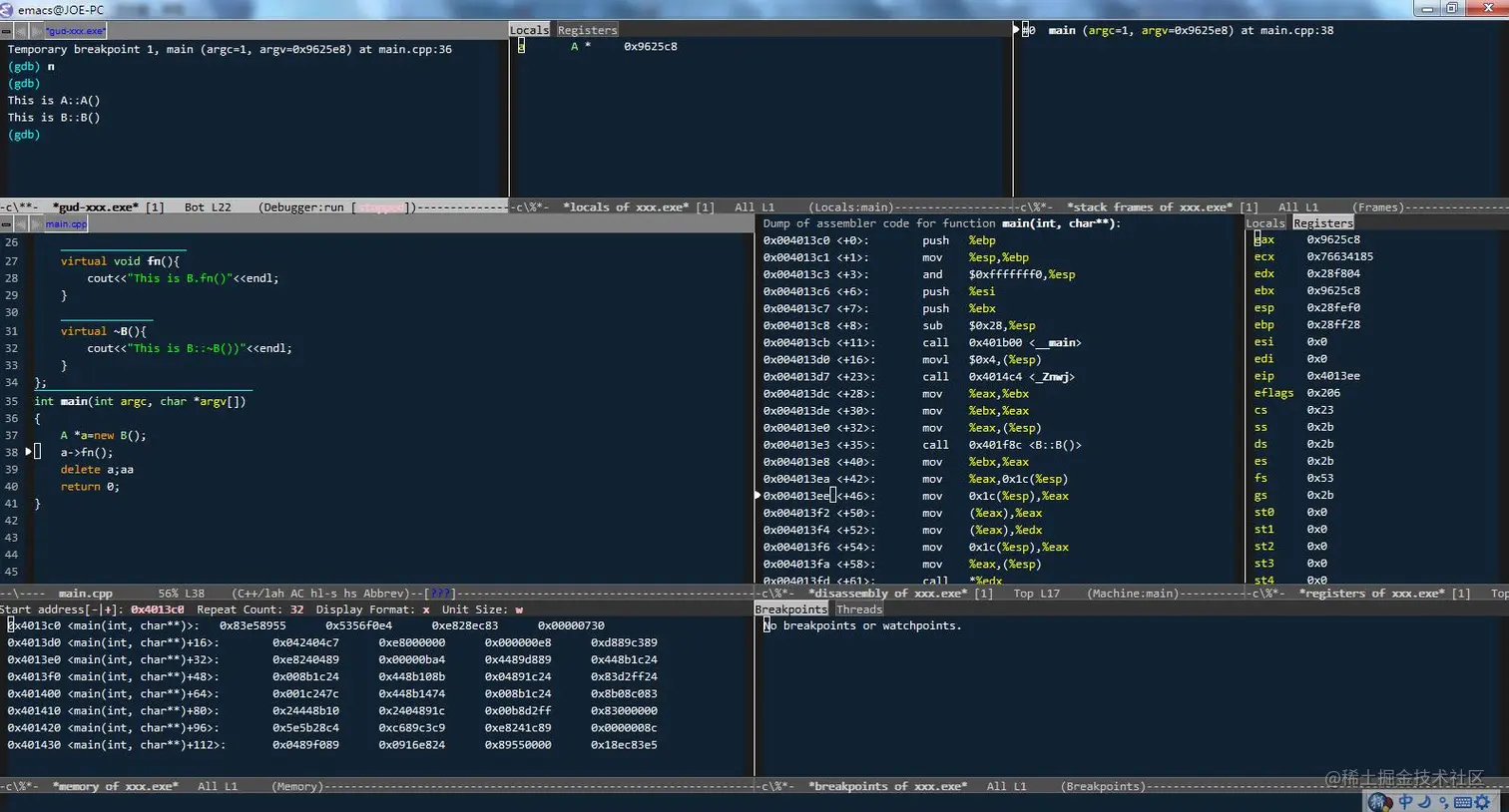
Task: Click the tabbar home button beside main.cpp tab
Action: (6, 224)
